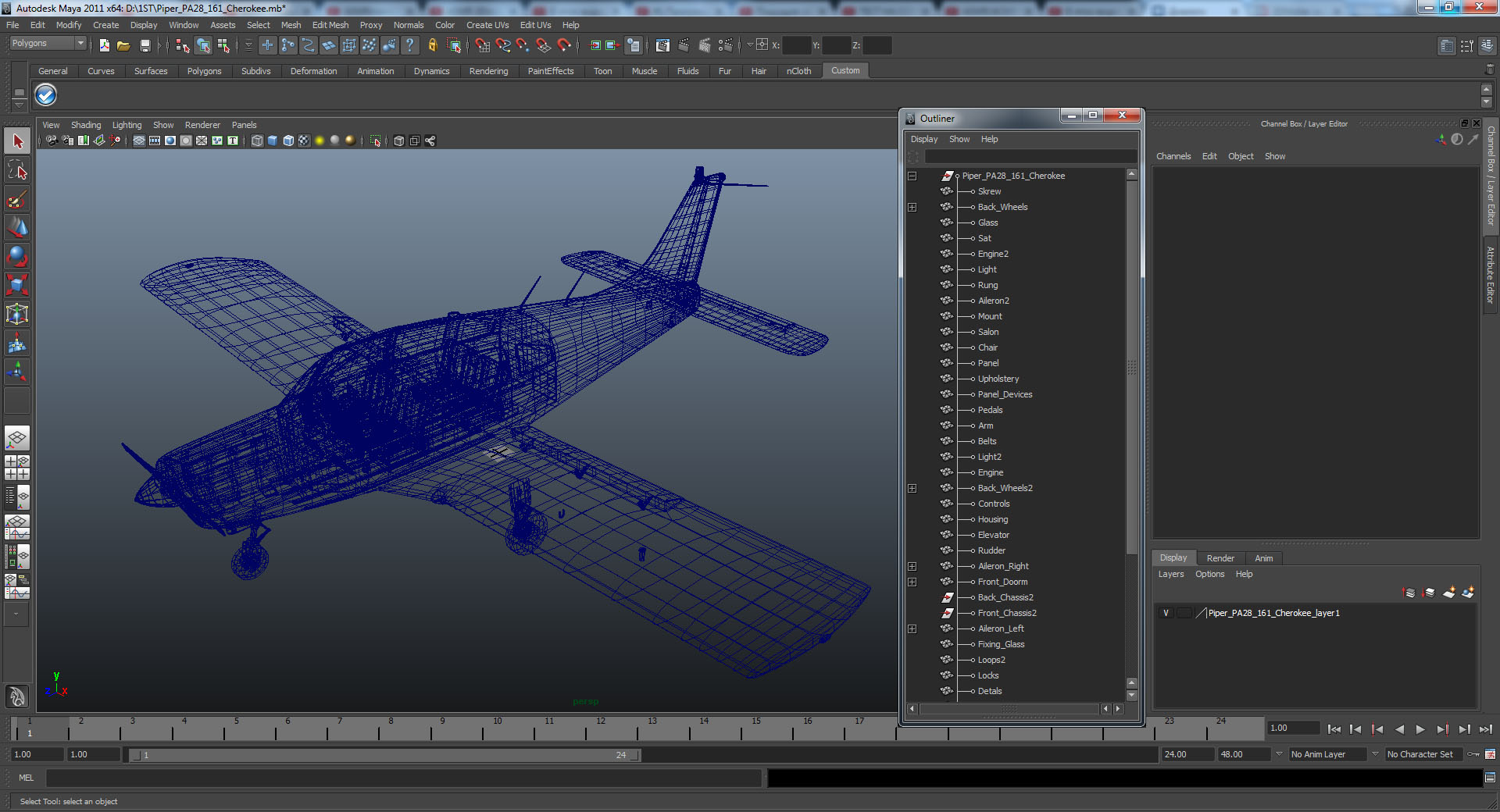This screenshot has width=1500, height=812.
Task: Switch to four view layout
Action: [17, 468]
